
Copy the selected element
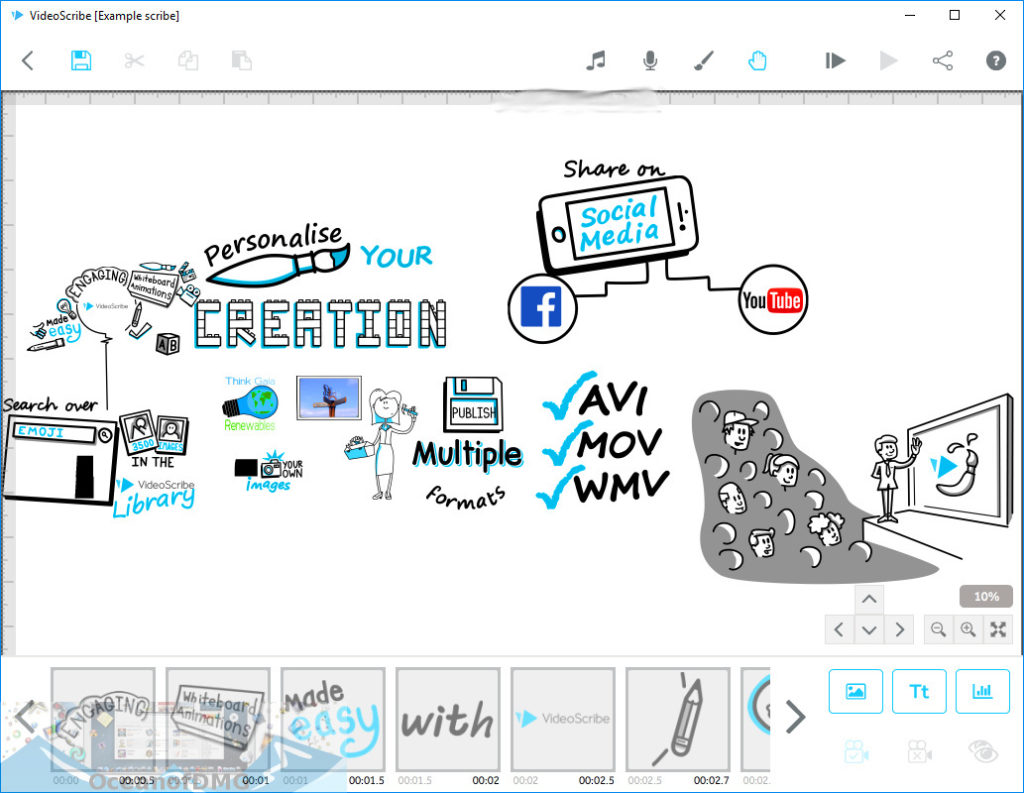pyautogui.click(x=188, y=61)
